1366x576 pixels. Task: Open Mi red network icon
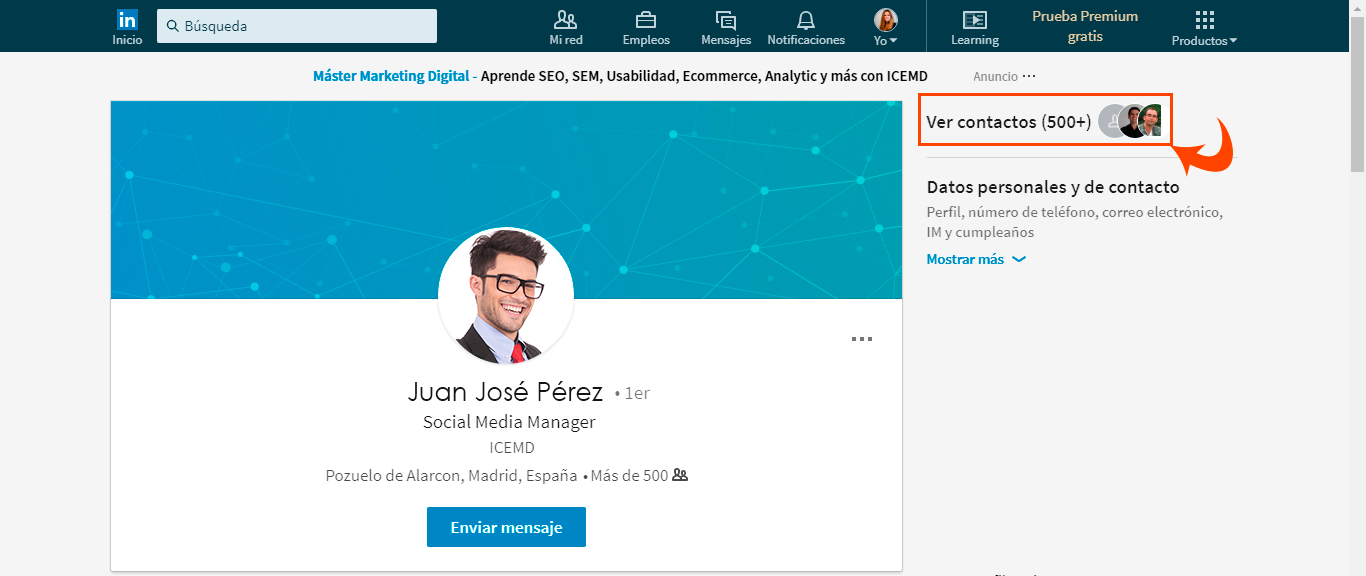click(x=565, y=21)
